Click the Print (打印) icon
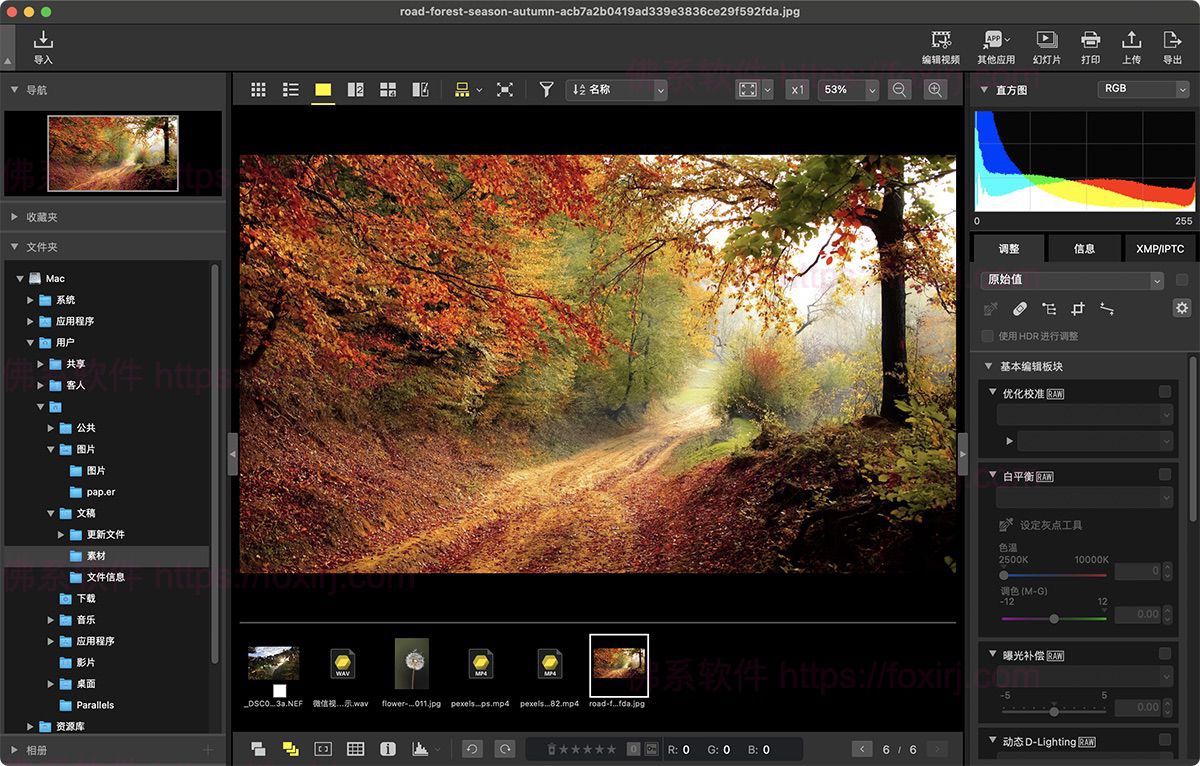Viewport: 1200px width, 766px height. [1090, 46]
